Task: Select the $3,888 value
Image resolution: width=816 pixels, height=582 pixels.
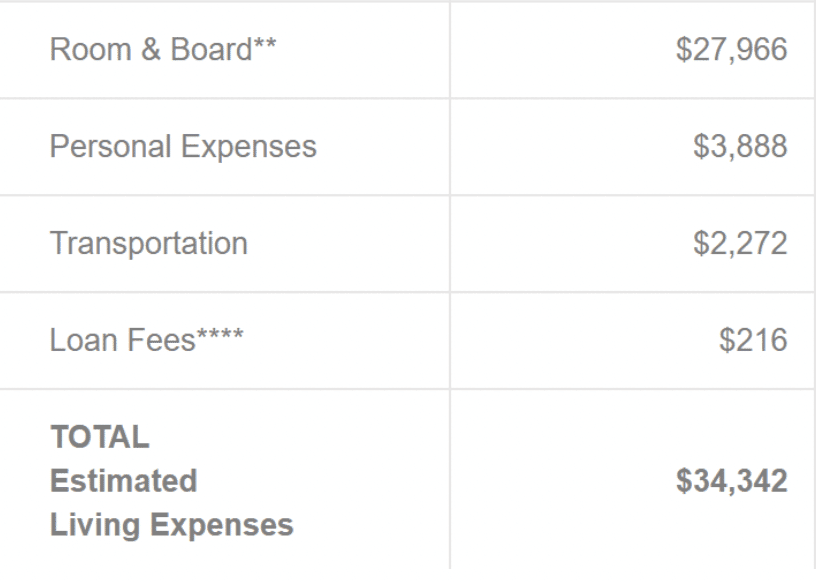Action: (740, 146)
